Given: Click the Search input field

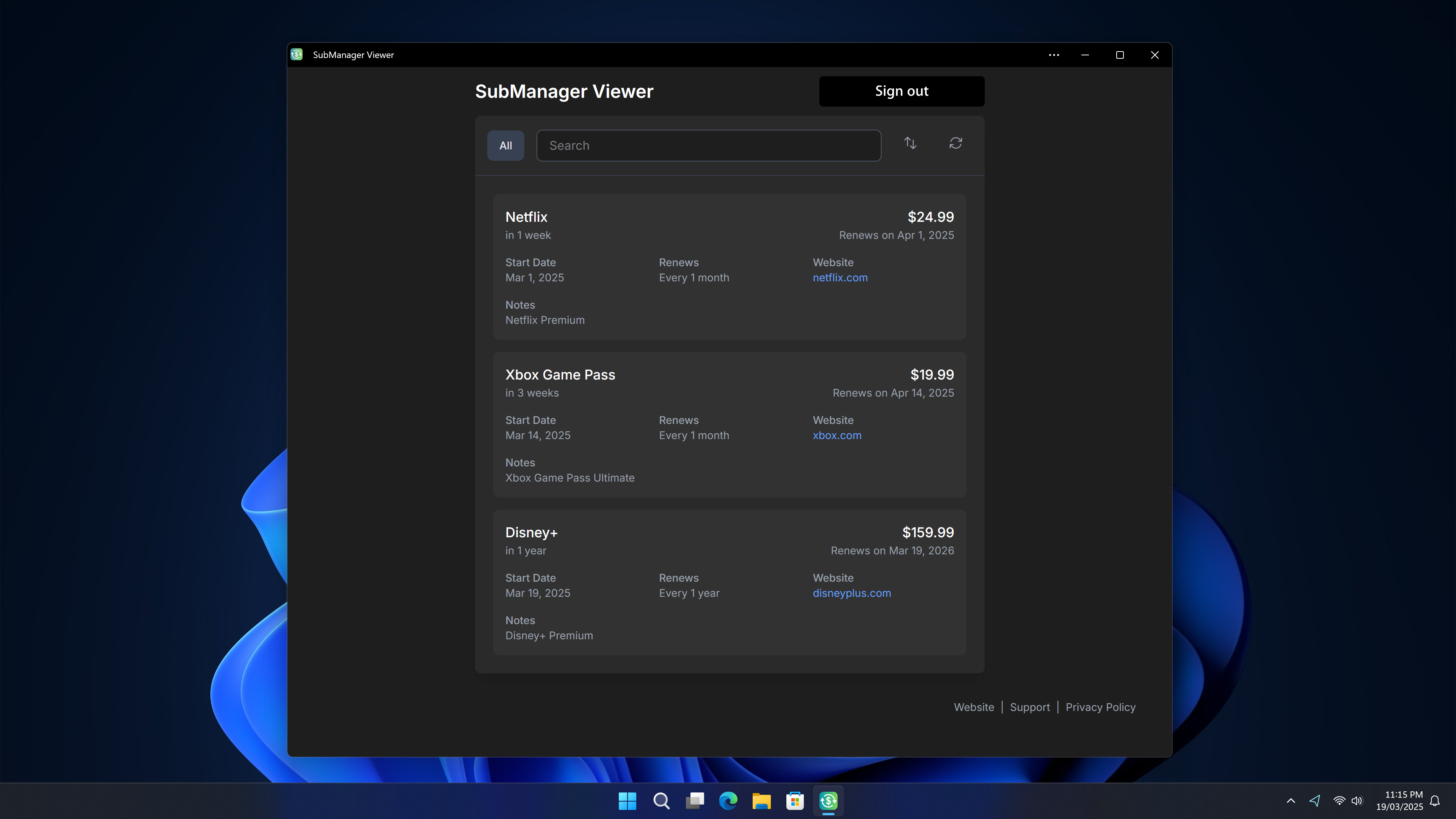Looking at the screenshot, I should click(x=708, y=146).
